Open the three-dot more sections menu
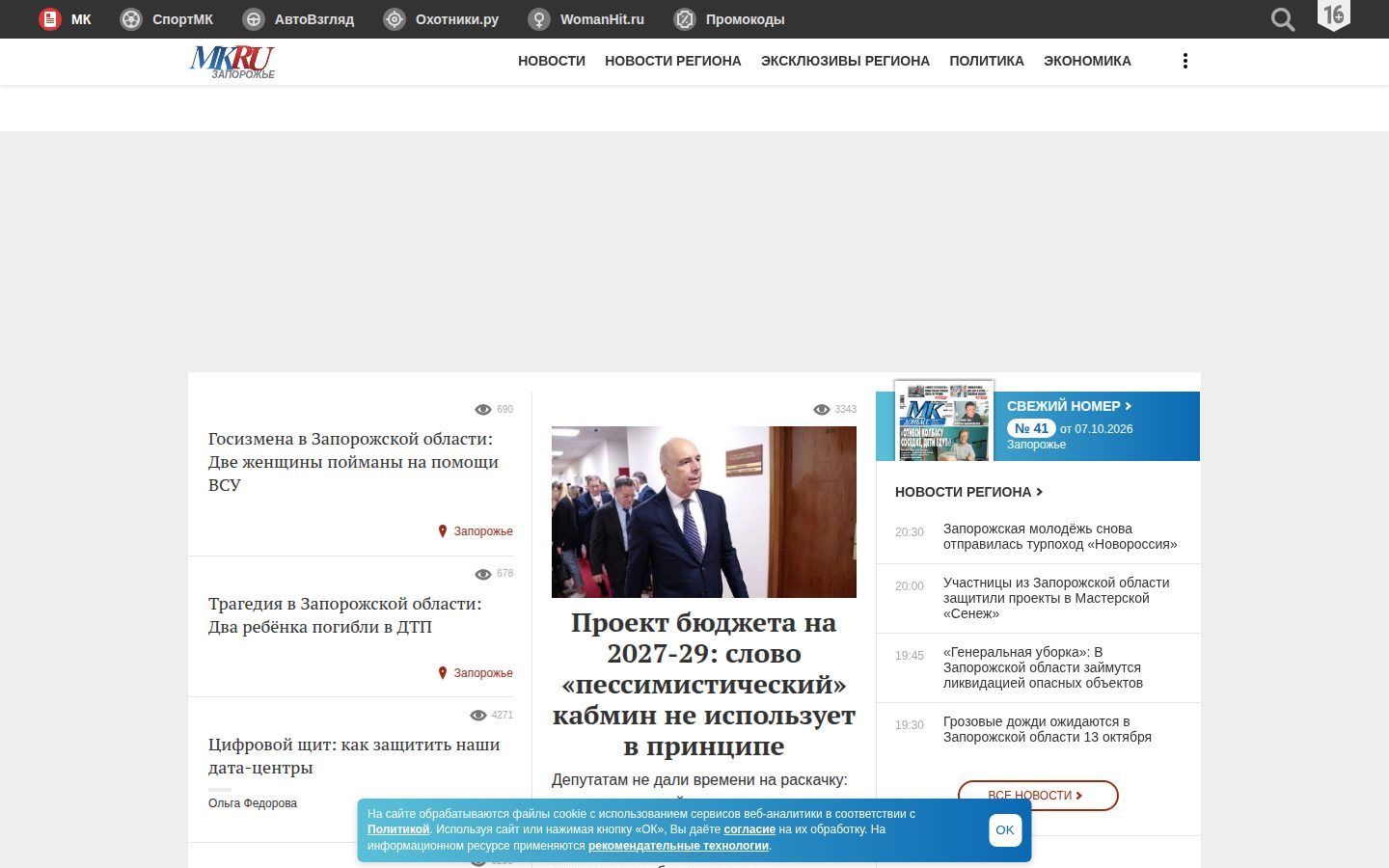The height and width of the screenshot is (868, 1389). click(1185, 61)
